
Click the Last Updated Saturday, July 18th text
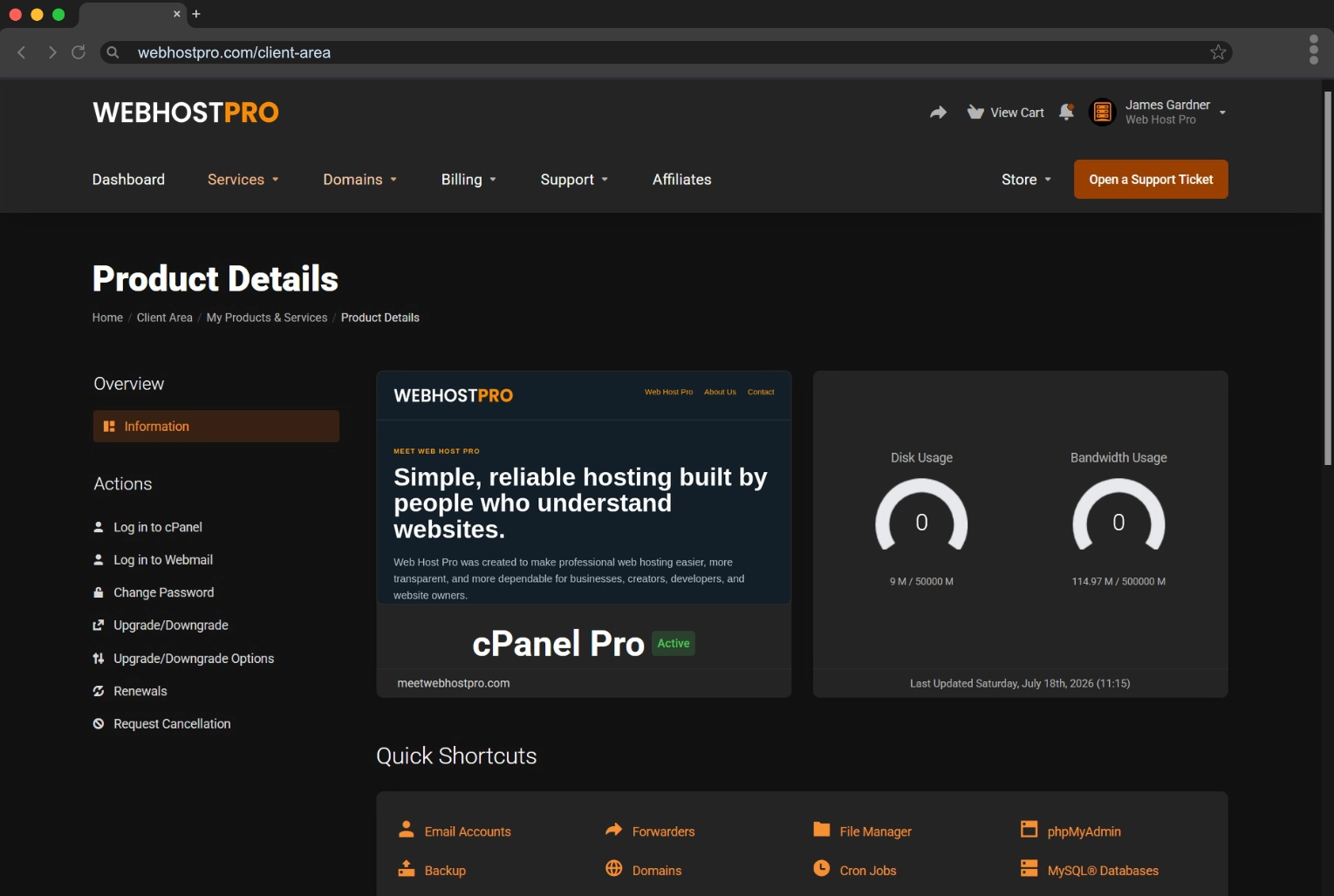pos(1020,683)
